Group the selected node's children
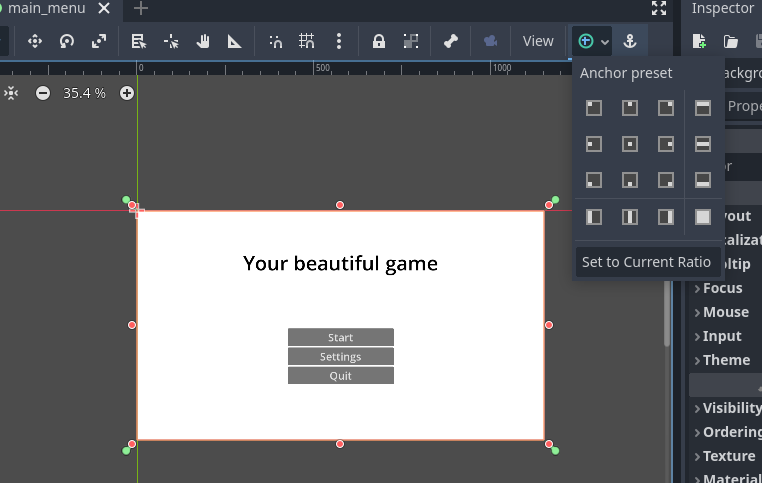Screen dimensions: 762x483 point(411,41)
